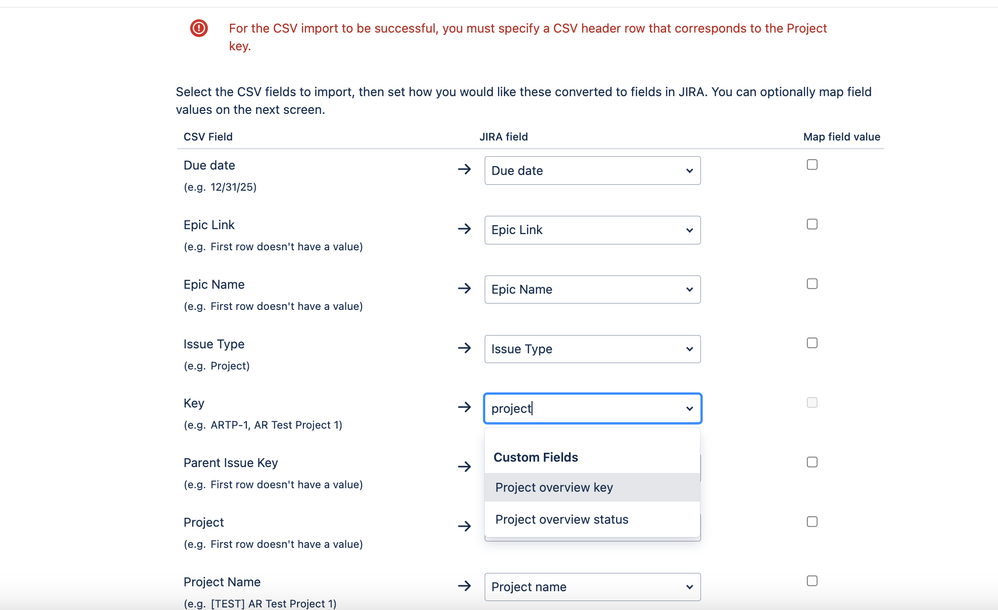Screen dimensions: 998x610
Task: Click the example 'ARTP-1, AR Test Project 1'
Action: [274, 425]
